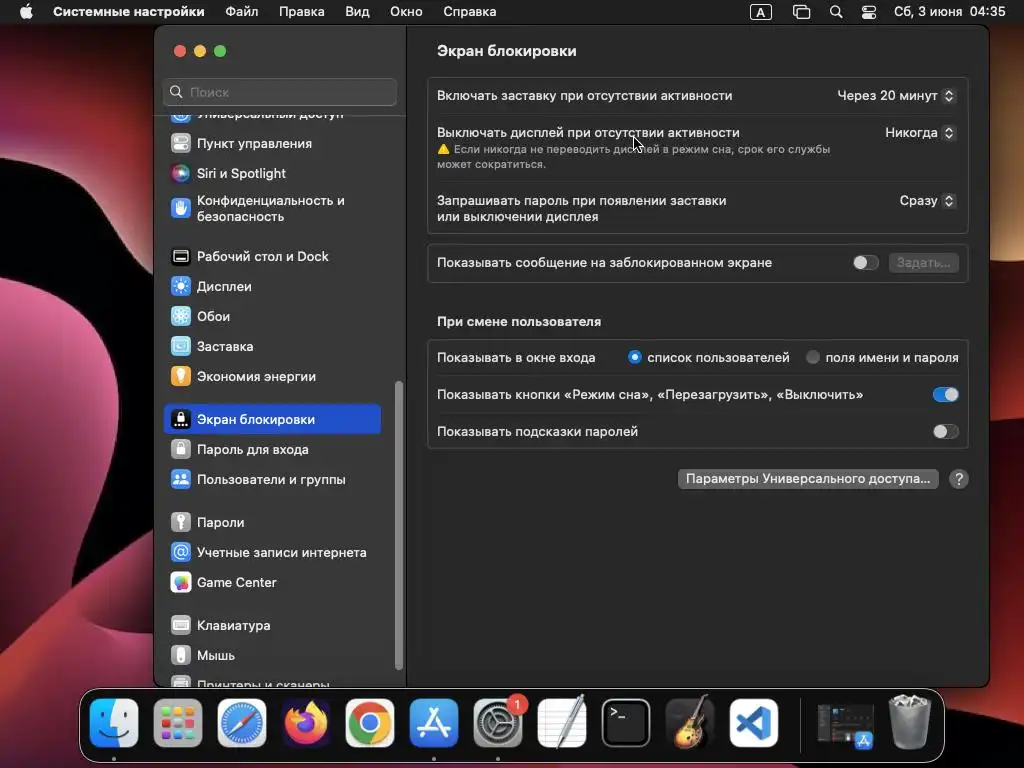Open Пароль для входа settings

click(x=272, y=449)
